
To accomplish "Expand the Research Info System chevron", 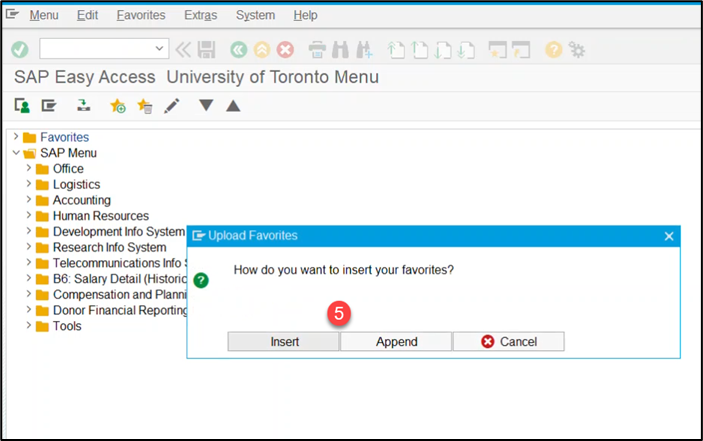I will (29, 246).
